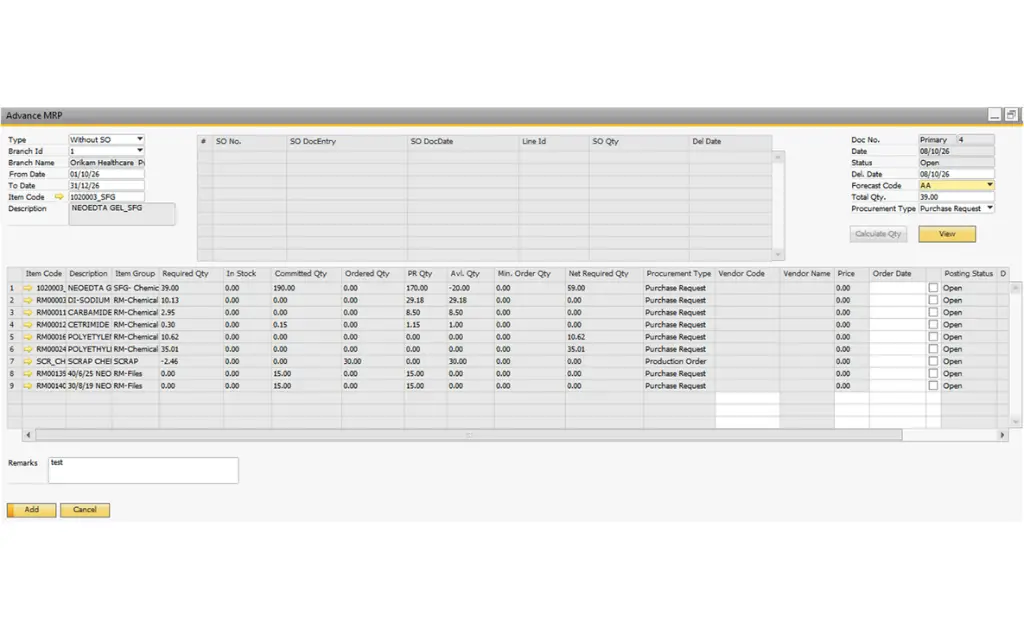Open link arrow for row 5 RM00016
Viewport: 1024px width, 630px height.
(28, 337)
